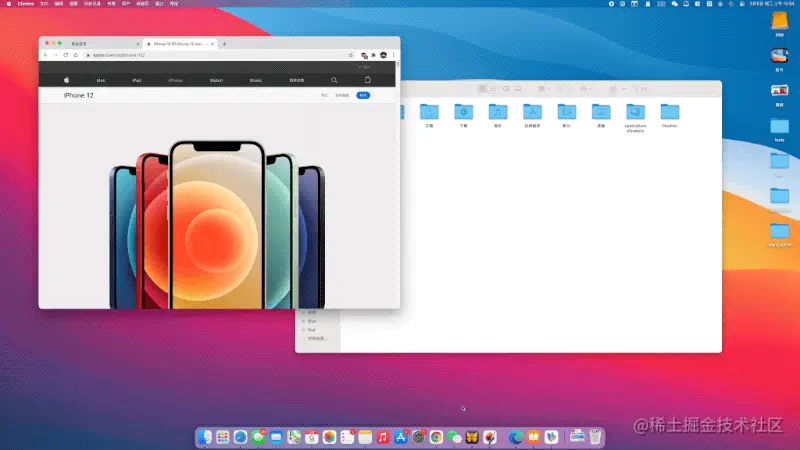
Task: Switch Finder to icon view
Action: coord(482,89)
